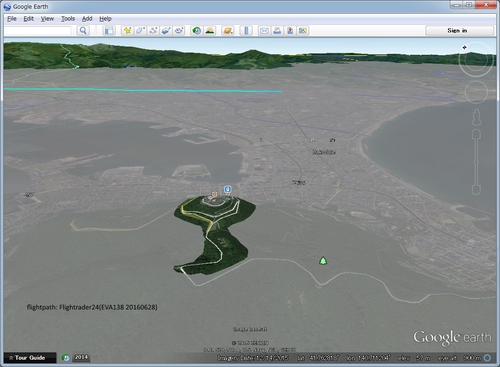The width and height of the screenshot is (500, 367).
Task: Show historical imagery clock icon
Action: click(197, 31)
